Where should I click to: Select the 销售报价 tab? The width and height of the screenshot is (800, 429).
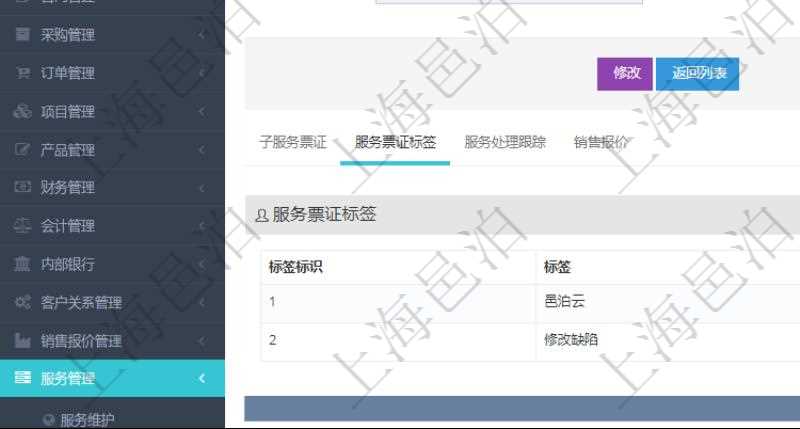601,142
